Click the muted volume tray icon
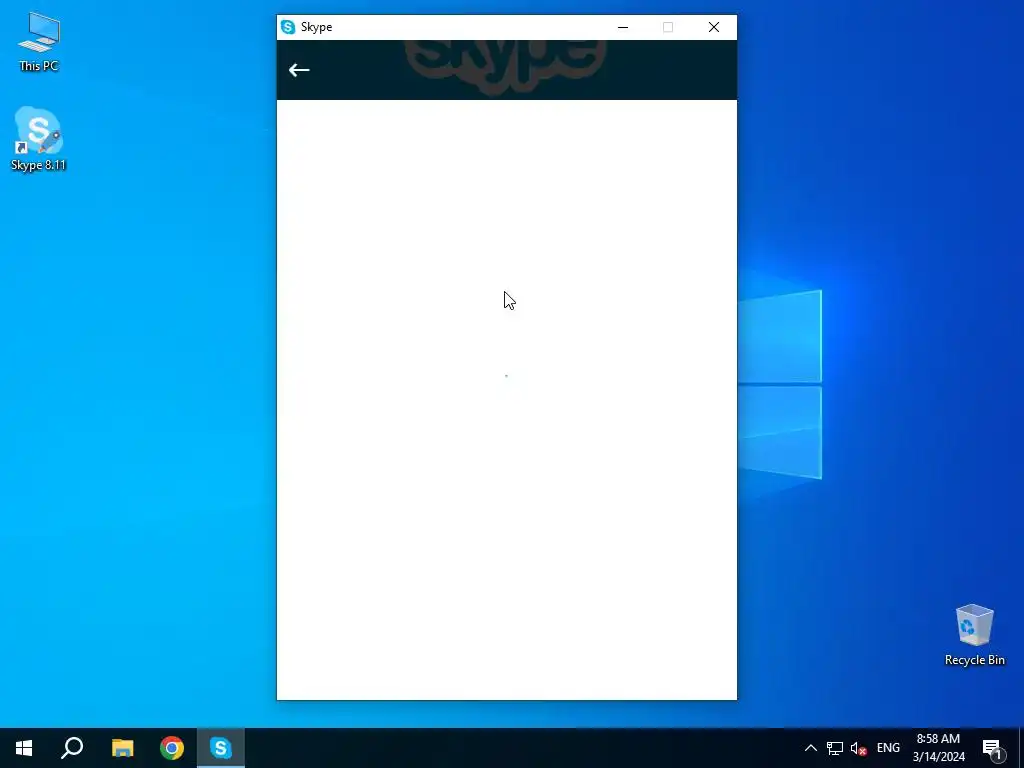Image resolution: width=1024 pixels, height=768 pixels. pos(858,748)
